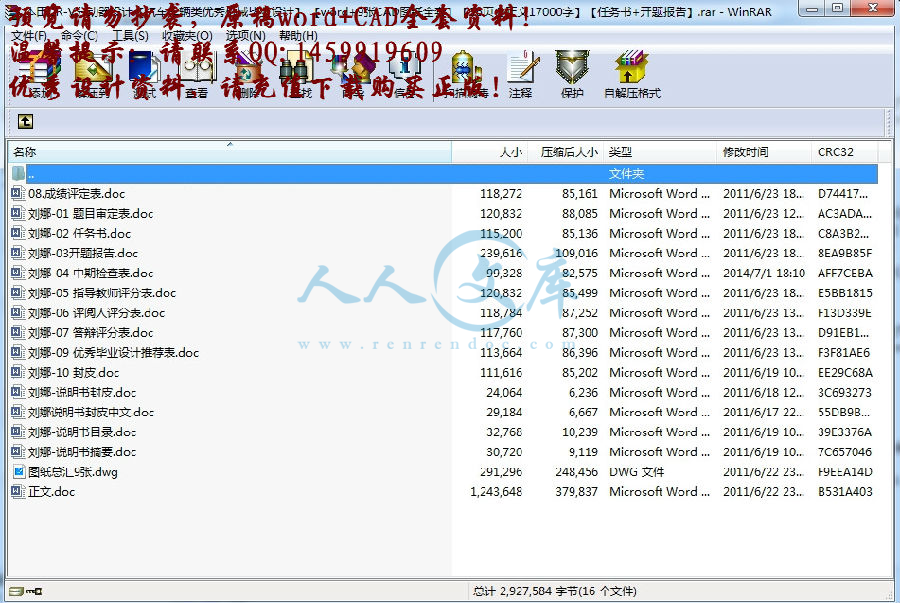
Task: Select file 正文.doc
Action: (443, 492)
